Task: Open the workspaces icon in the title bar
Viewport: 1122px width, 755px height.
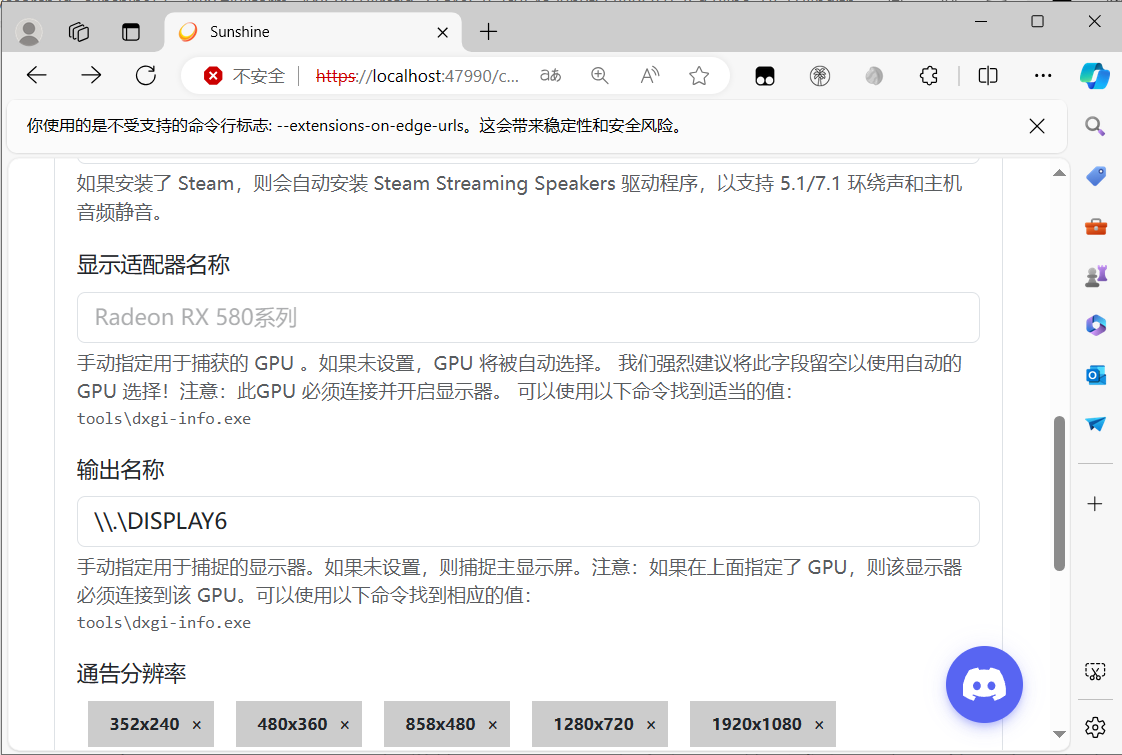Action: pyautogui.click(x=79, y=32)
